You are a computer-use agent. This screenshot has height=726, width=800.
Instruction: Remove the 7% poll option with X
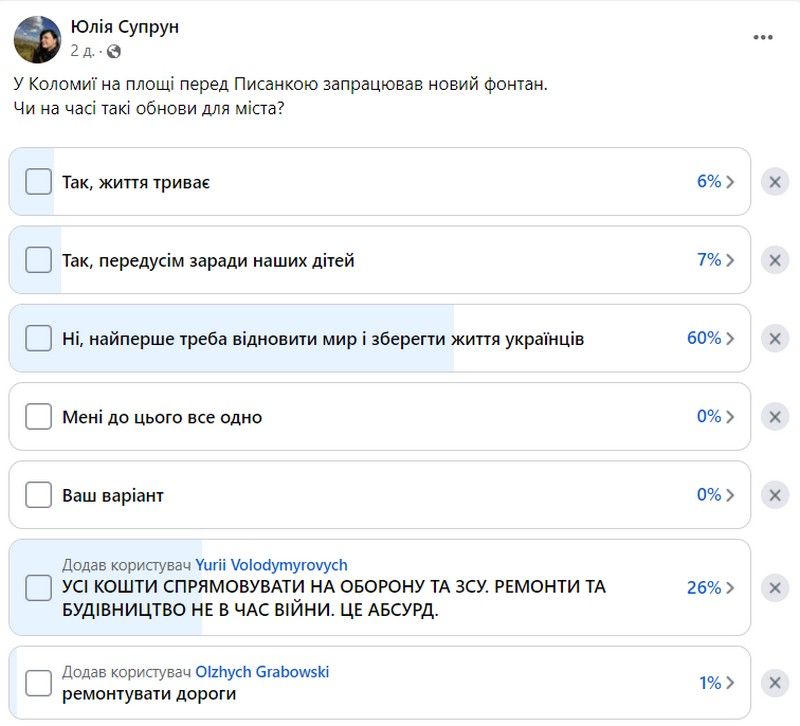pos(773,260)
